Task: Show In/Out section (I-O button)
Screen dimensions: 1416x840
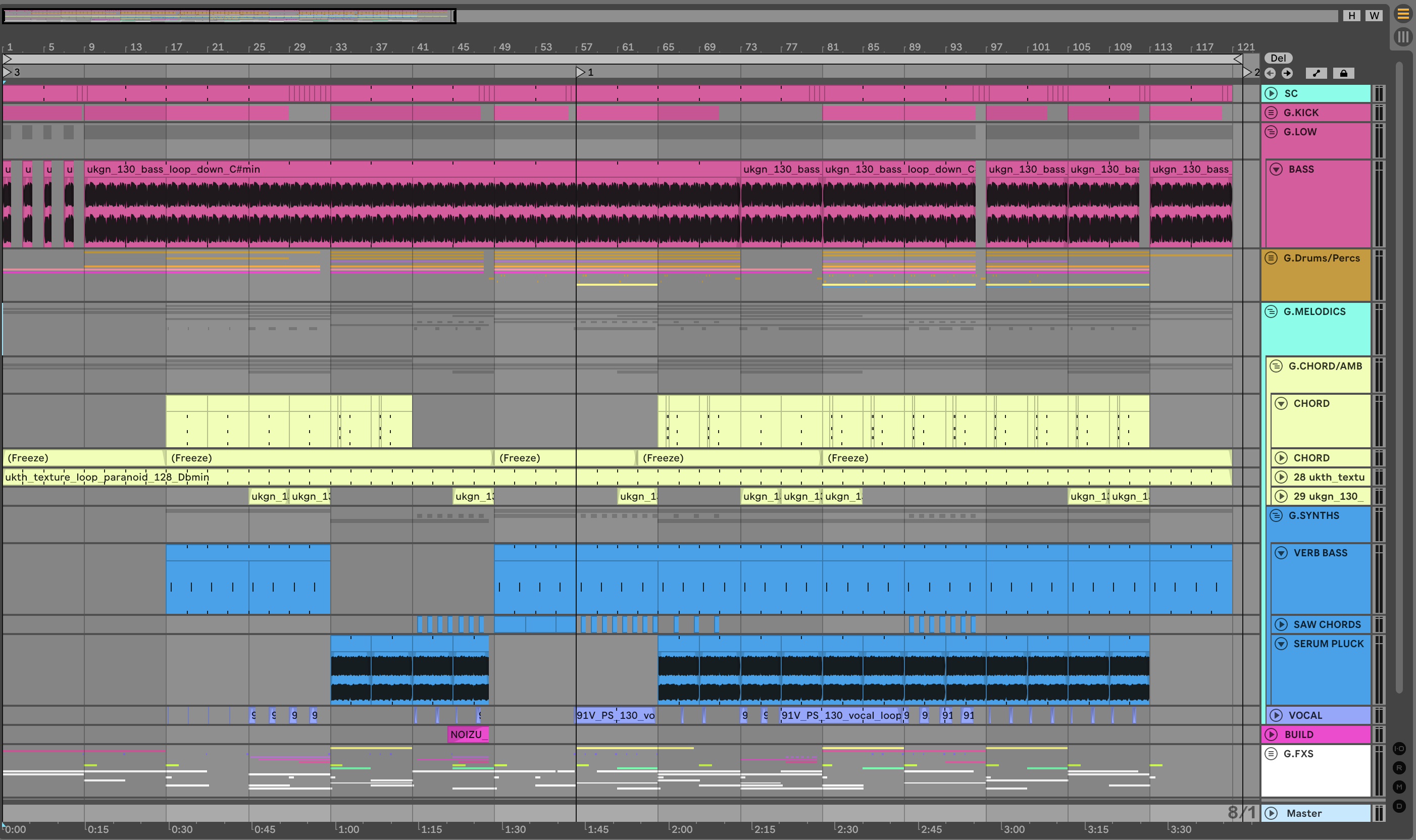Action: [1399, 748]
